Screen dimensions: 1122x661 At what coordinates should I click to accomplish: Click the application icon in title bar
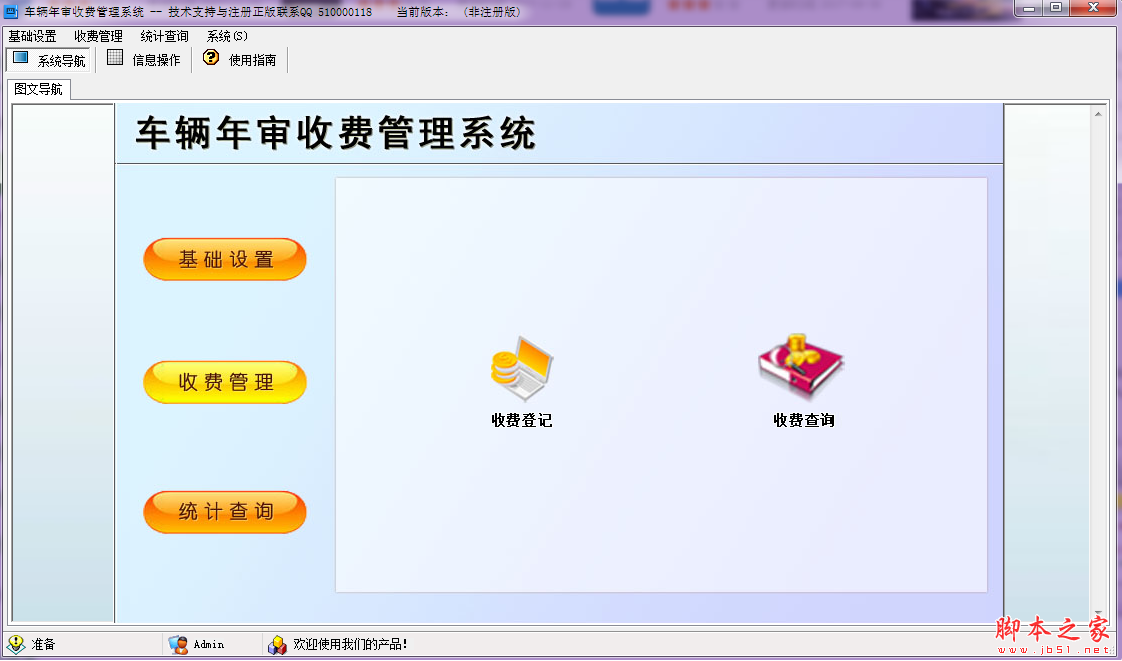(x=9, y=9)
